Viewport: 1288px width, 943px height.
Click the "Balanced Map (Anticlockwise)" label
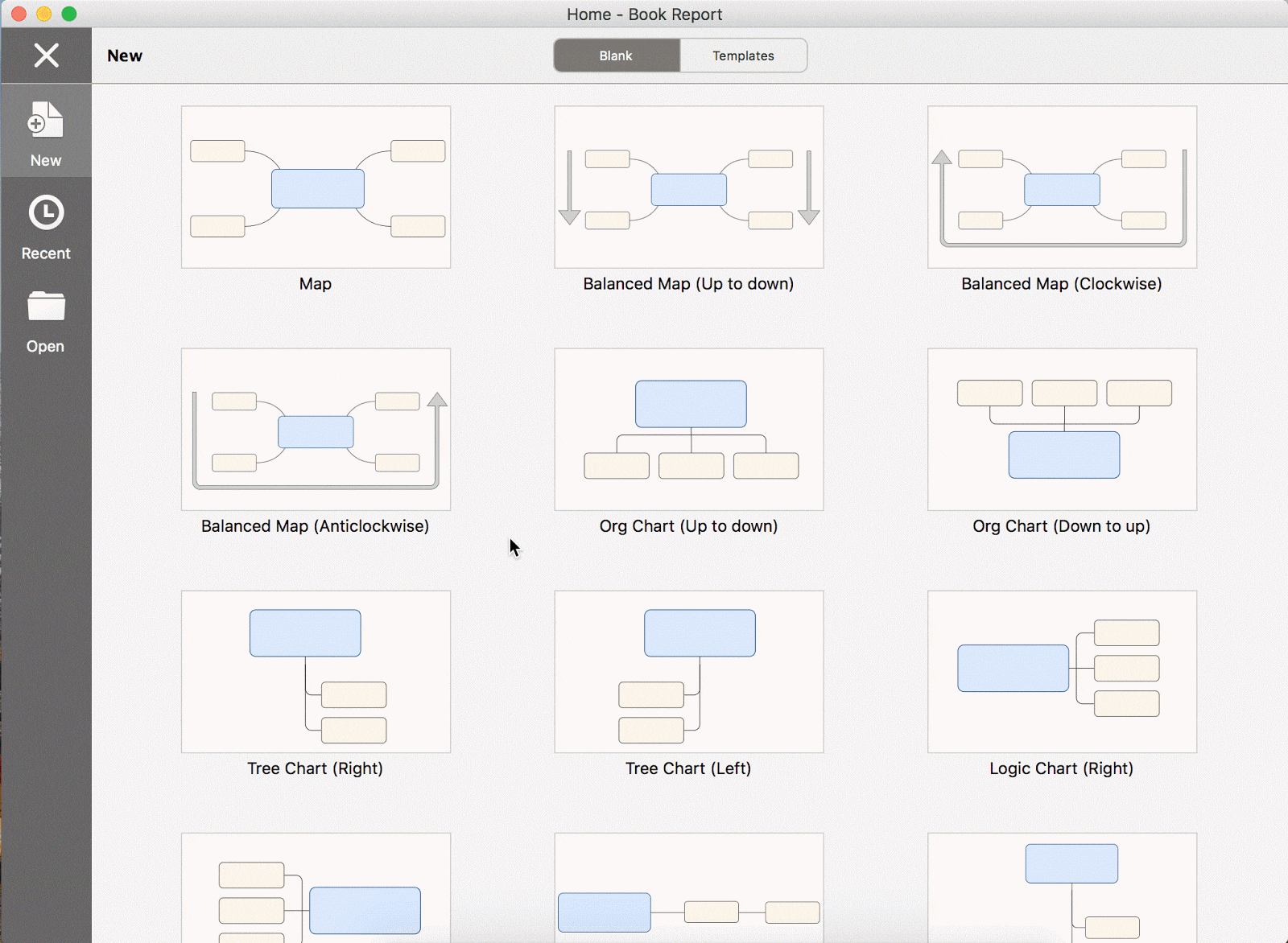315,526
